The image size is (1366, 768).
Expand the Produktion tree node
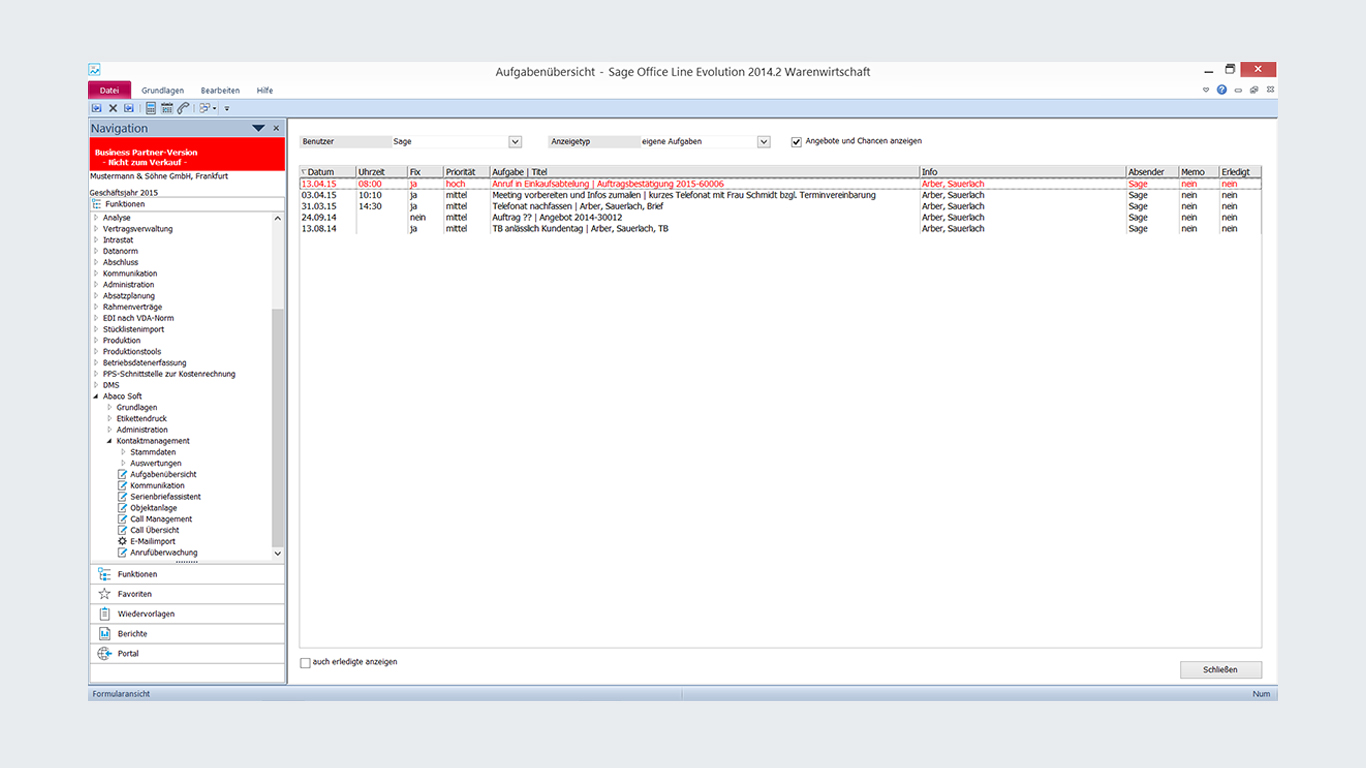coord(96,341)
